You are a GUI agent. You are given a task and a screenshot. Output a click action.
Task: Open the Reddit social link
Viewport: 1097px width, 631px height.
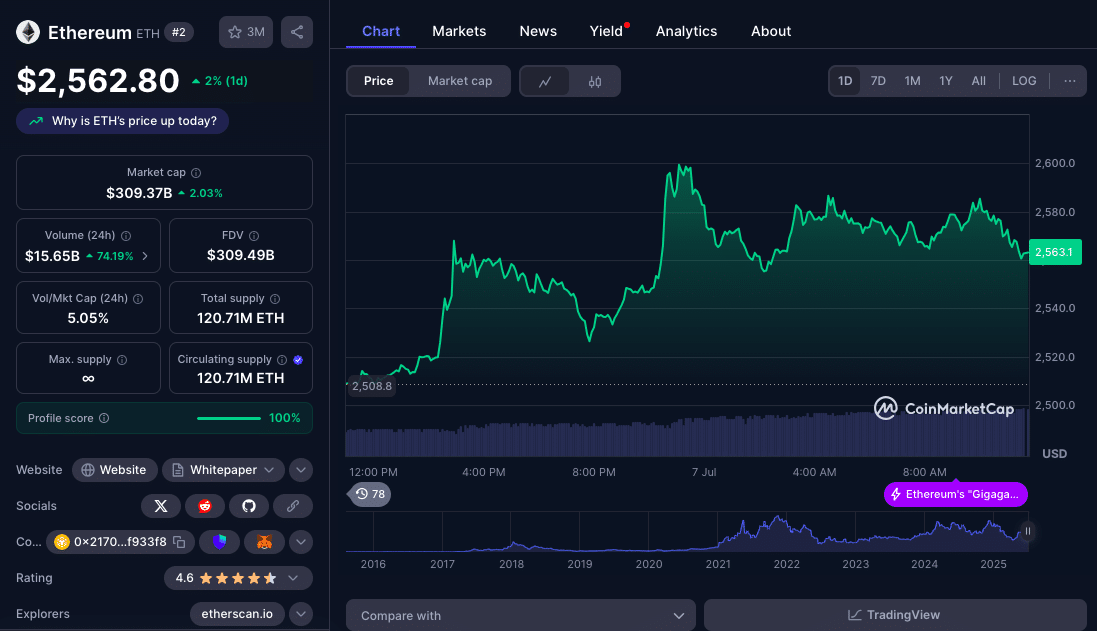(x=205, y=506)
